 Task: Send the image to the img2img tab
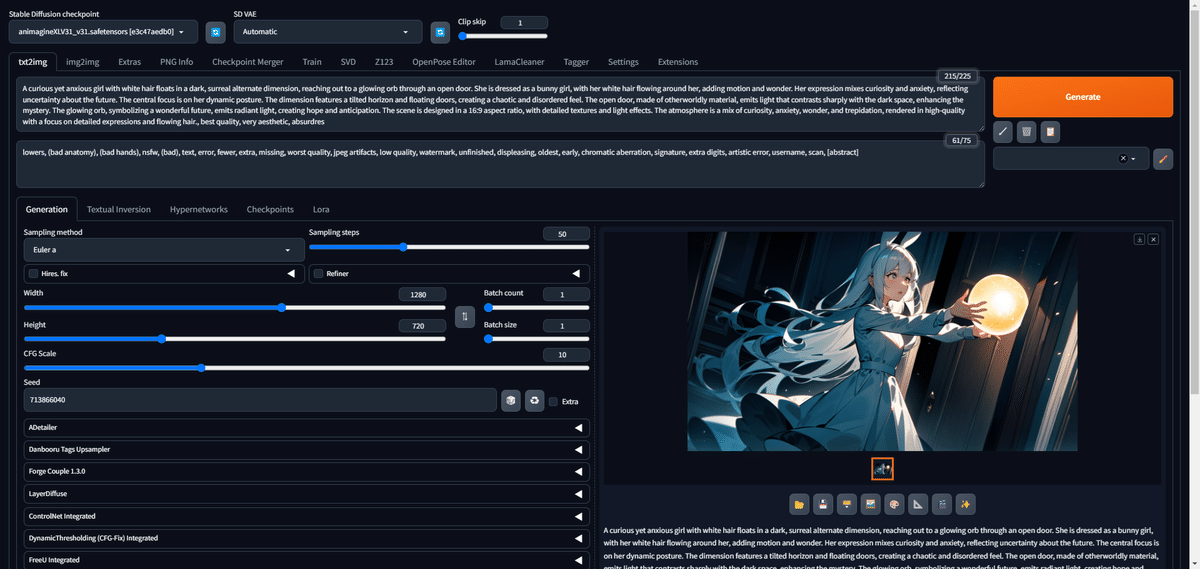[870, 504]
